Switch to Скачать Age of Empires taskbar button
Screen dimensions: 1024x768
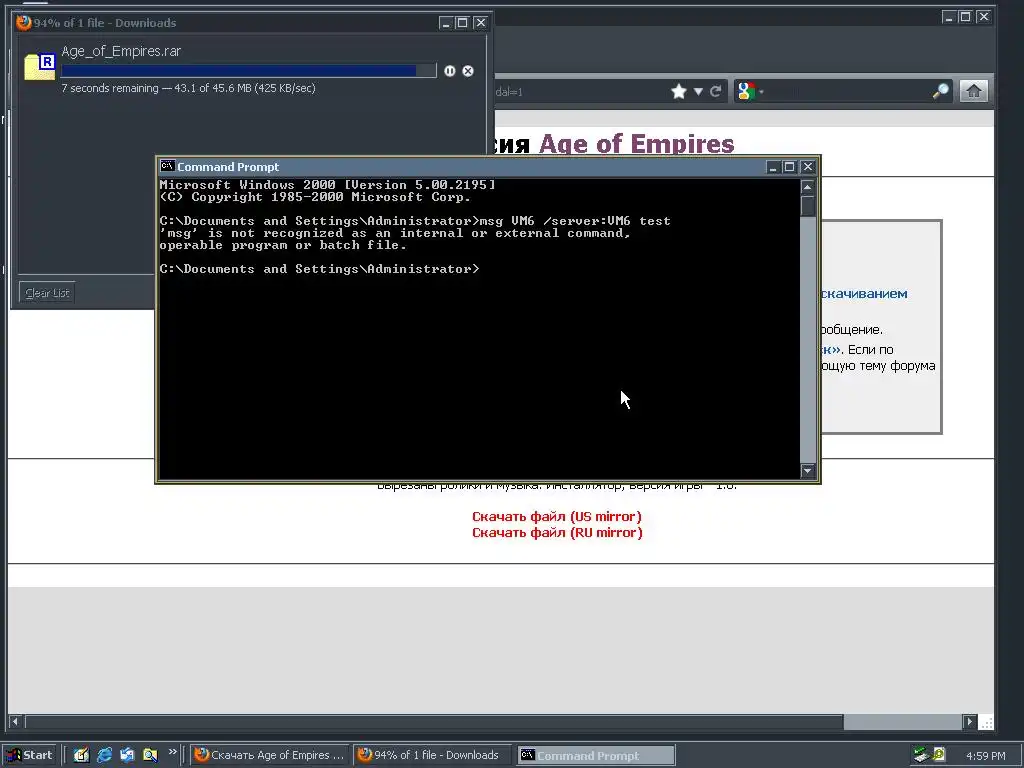(270, 755)
